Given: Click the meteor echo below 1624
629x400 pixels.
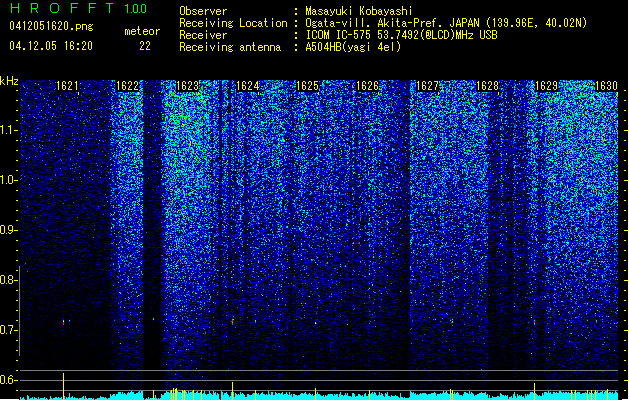Looking at the screenshot, I should click(x=233, y=321).
